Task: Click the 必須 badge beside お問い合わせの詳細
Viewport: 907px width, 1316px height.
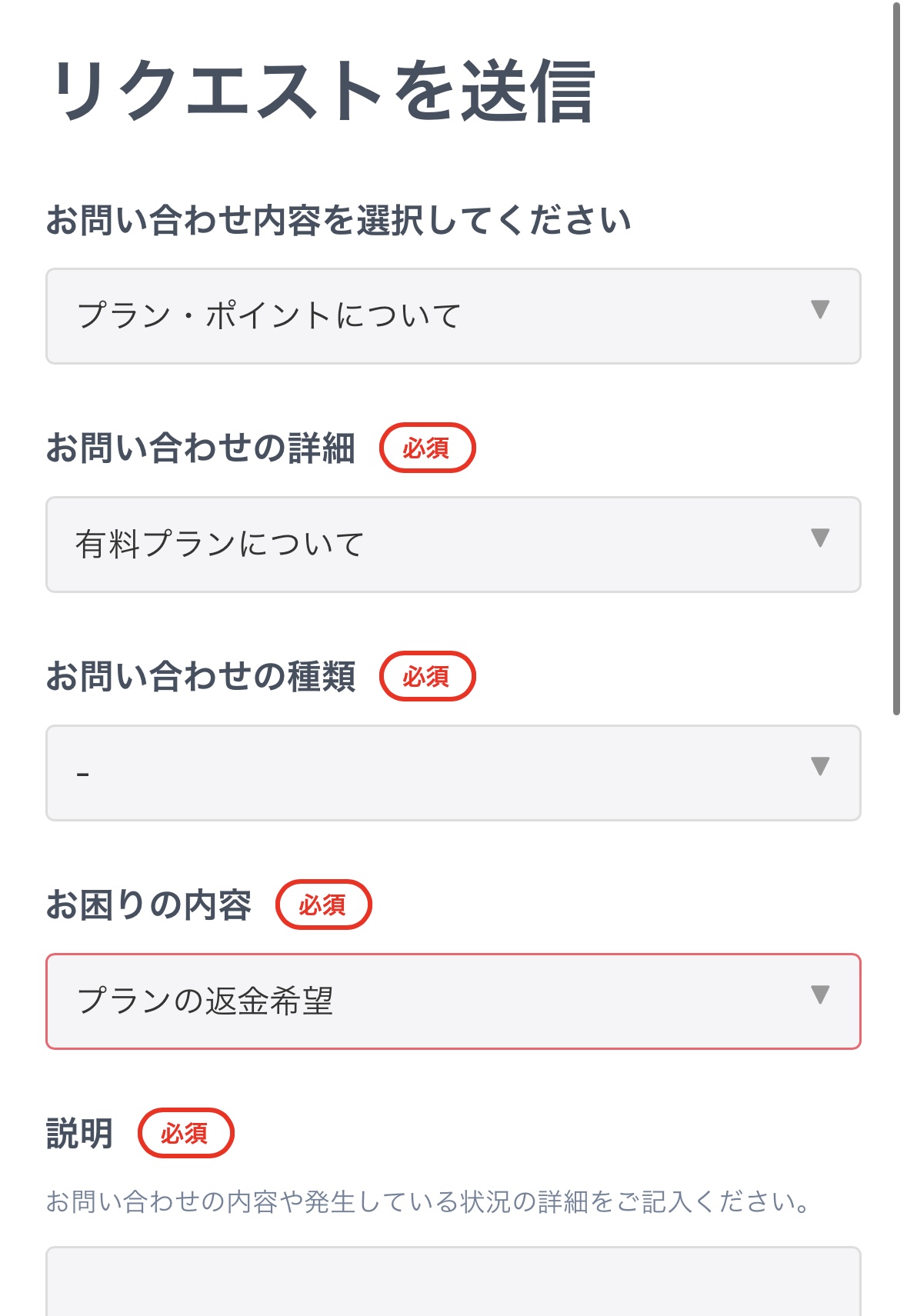Action: coord(427,448)
